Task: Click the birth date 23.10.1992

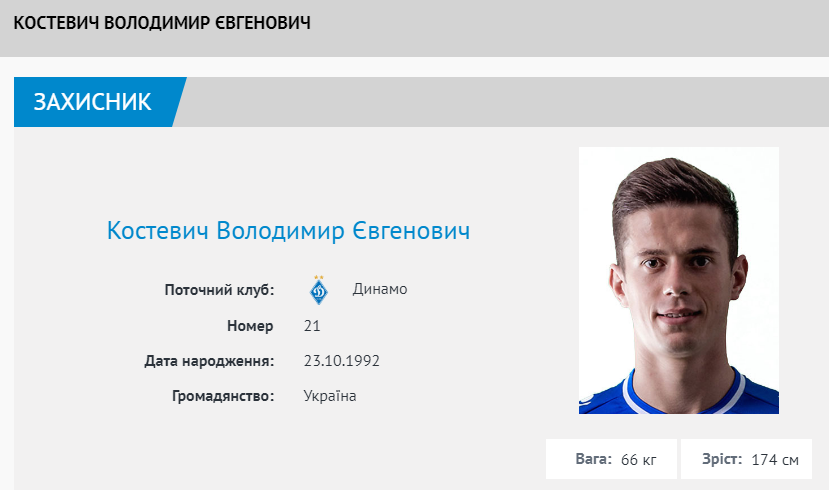Action: click(x=341, y=361)
